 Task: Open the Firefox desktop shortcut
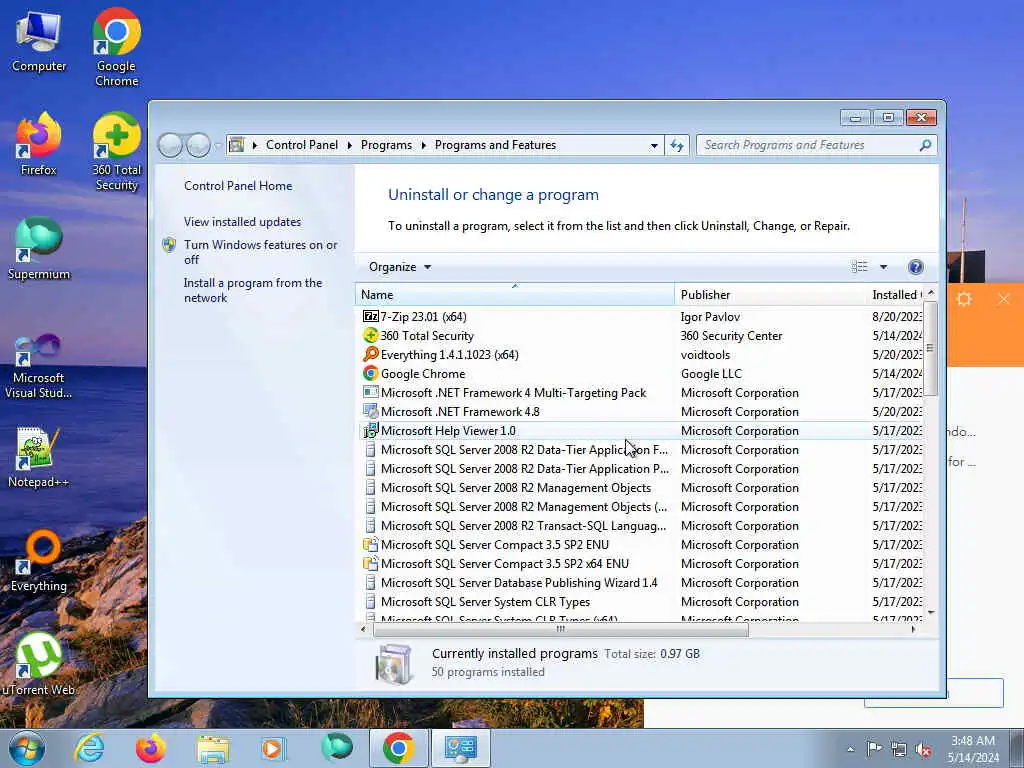[39, 144]
